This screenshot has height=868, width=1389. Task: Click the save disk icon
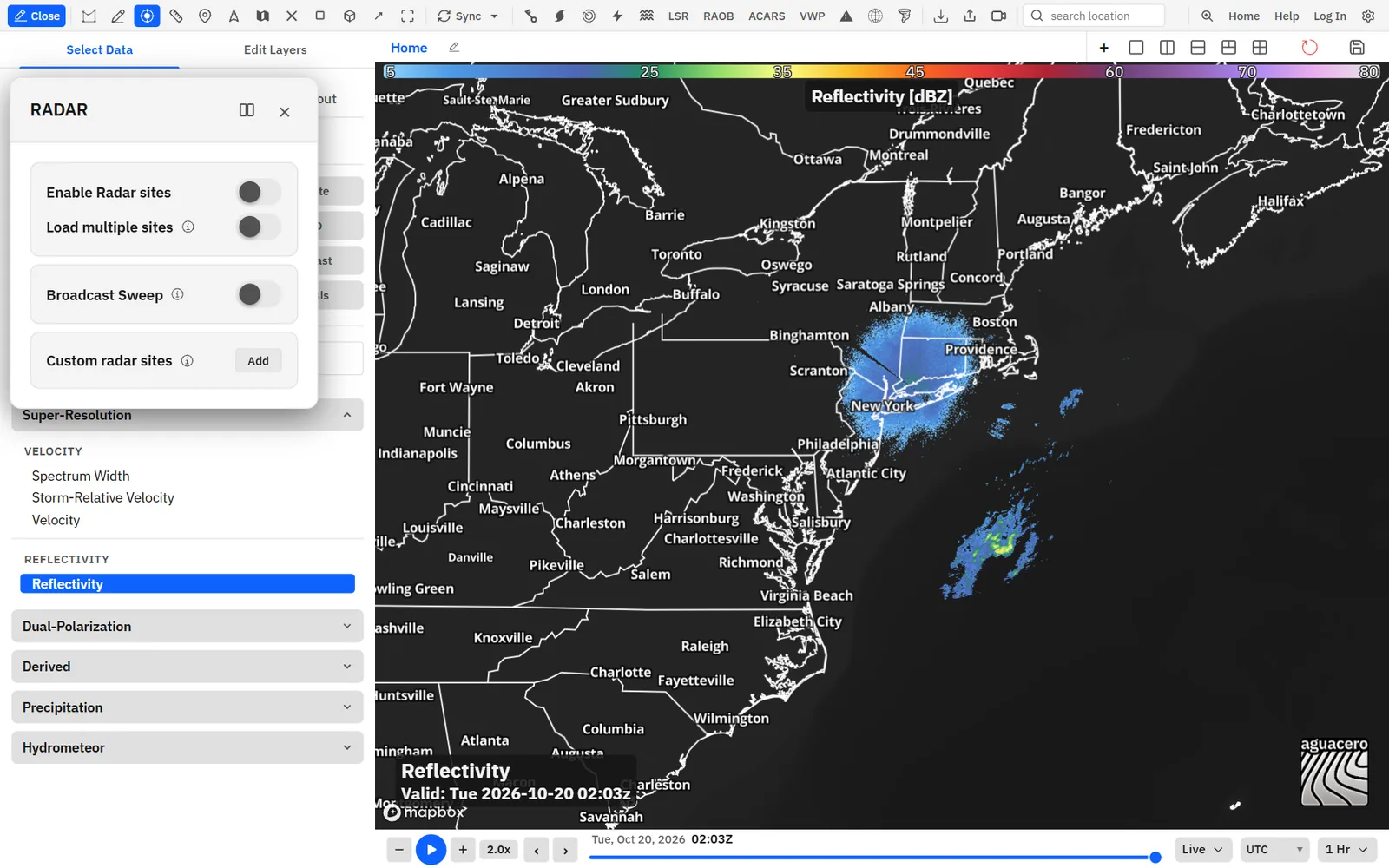pyautogui.click(x=1357, y=47)
